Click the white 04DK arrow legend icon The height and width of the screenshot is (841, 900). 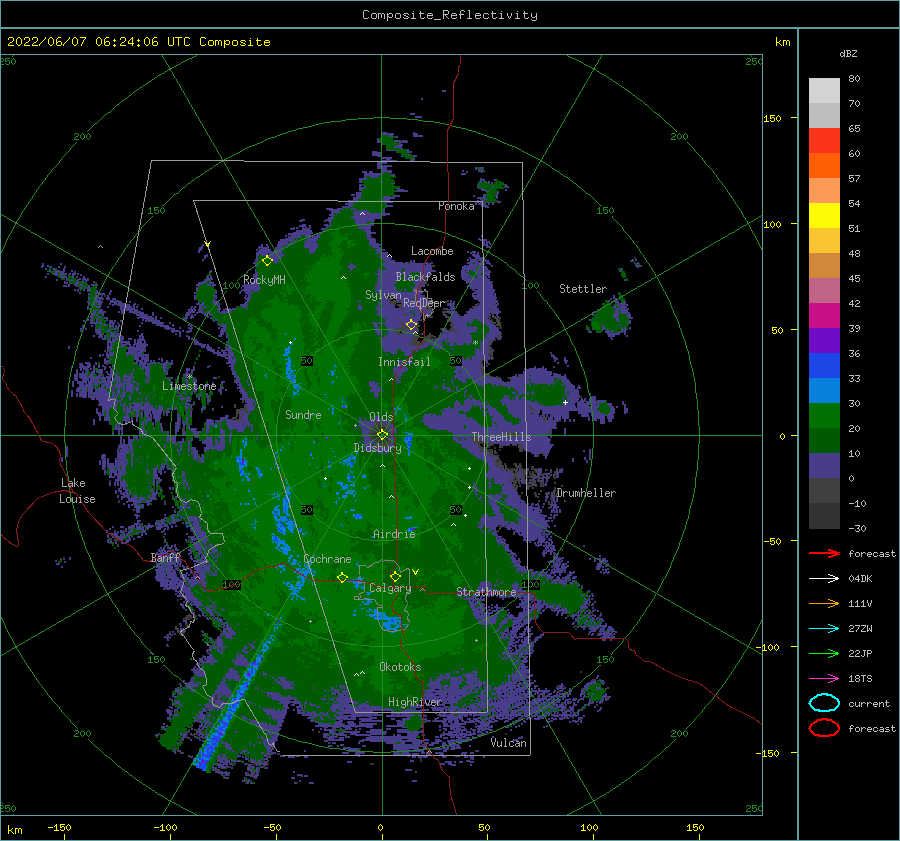824,579
